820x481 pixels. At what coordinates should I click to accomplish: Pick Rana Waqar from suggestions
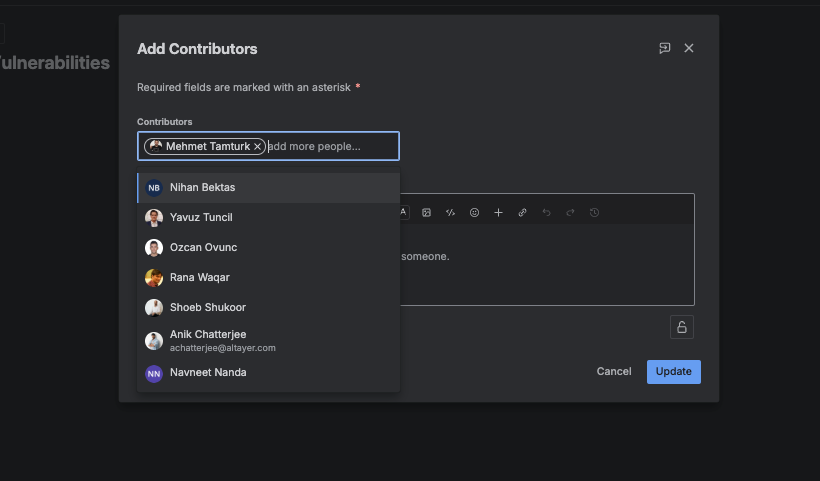(x=268, y=278)
